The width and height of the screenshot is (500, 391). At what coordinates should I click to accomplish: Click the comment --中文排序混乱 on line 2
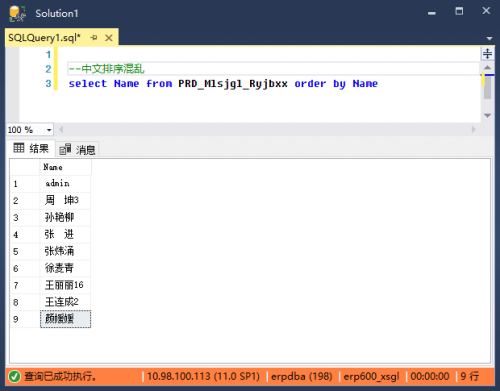coord(107,69)
